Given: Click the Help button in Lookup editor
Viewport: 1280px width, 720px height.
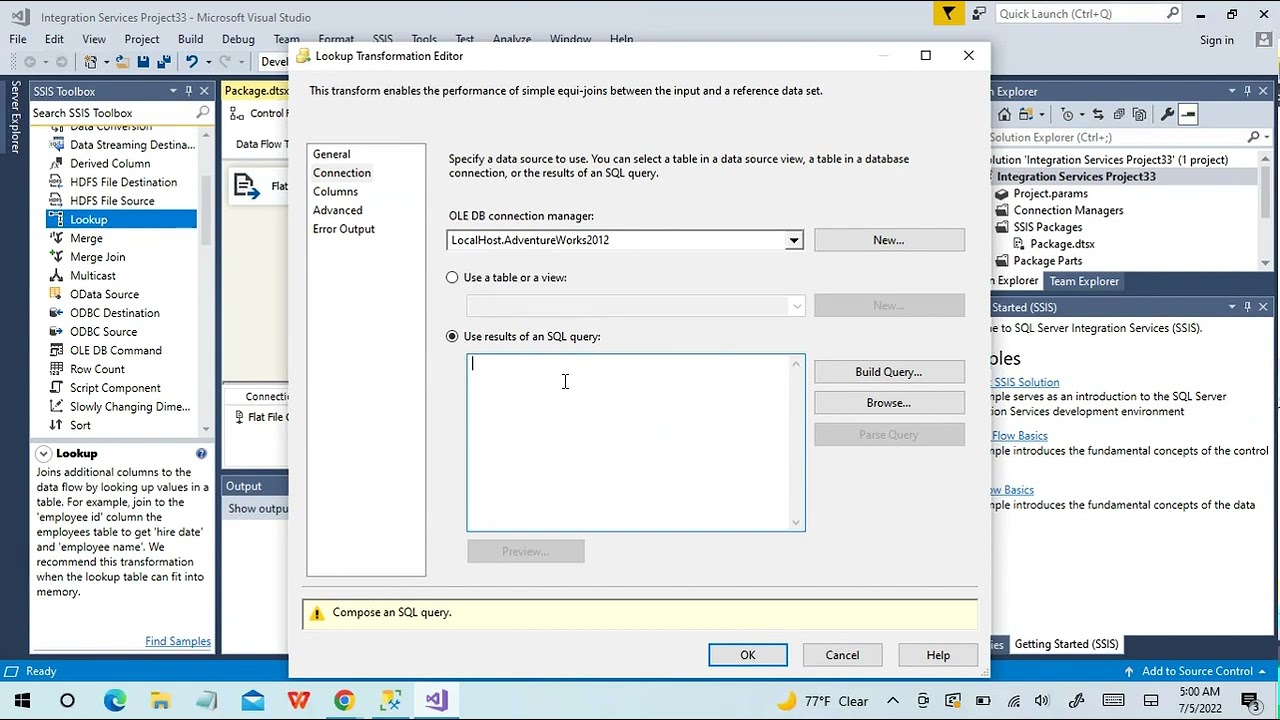Looking at the screenshot, I should pyautogui.click(x=938, y=655).
